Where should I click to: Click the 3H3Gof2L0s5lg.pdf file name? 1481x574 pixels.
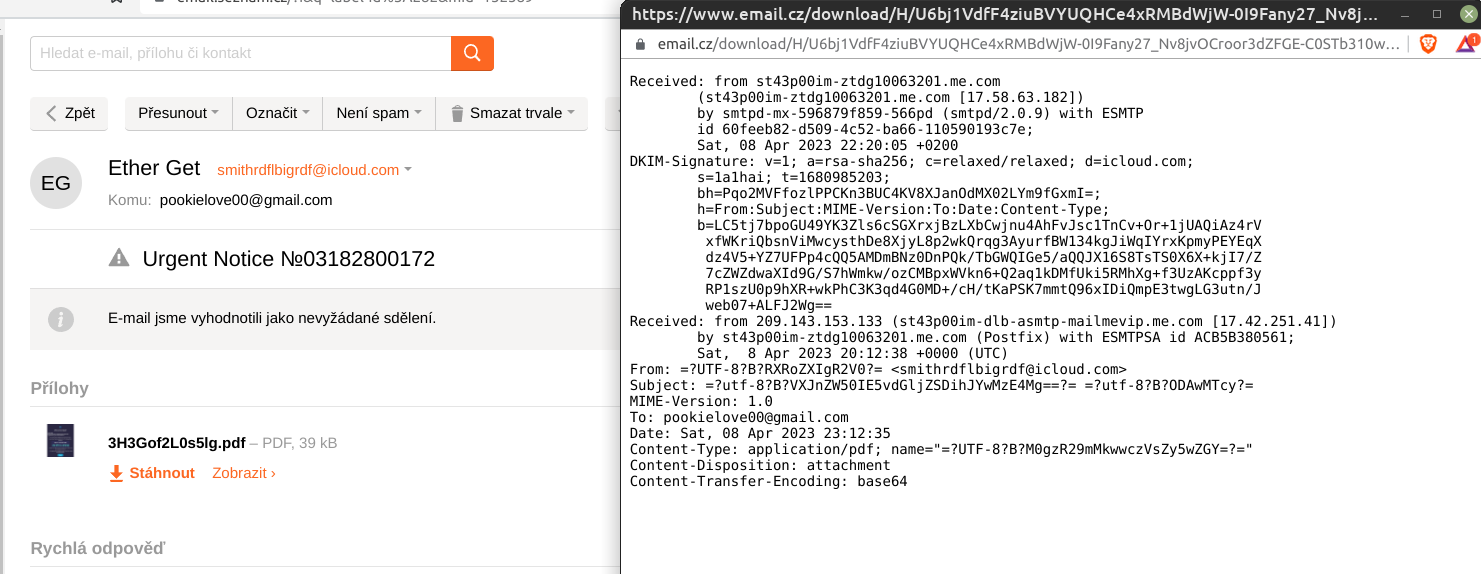point(176,443)
